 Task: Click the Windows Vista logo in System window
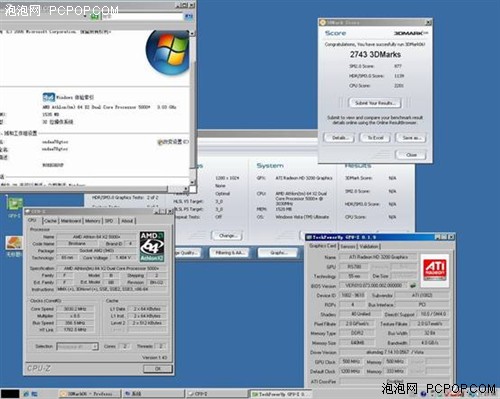(168, 52)
